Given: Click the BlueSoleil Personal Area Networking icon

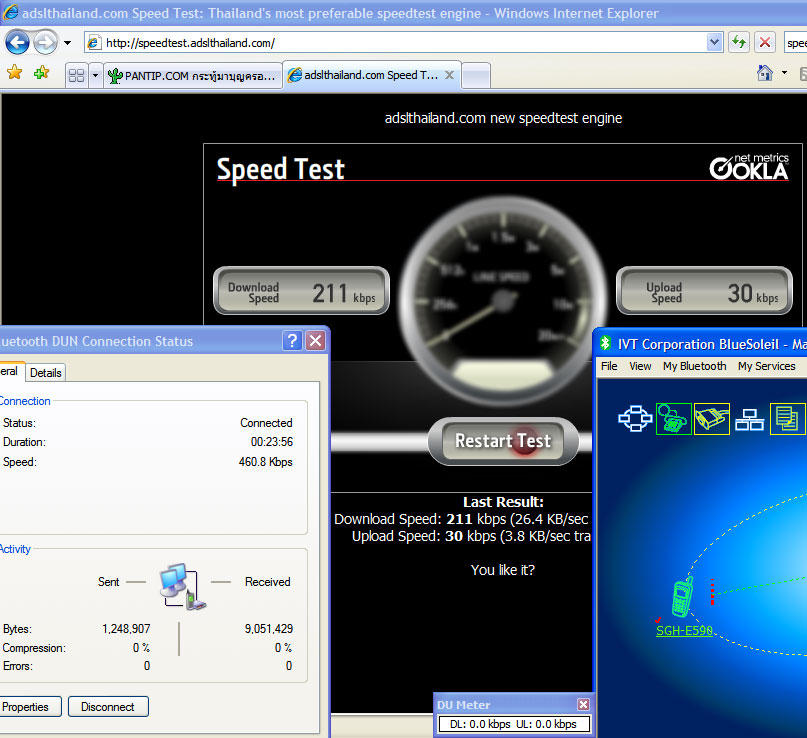Looking at the screenshot, I should [636, 418].
